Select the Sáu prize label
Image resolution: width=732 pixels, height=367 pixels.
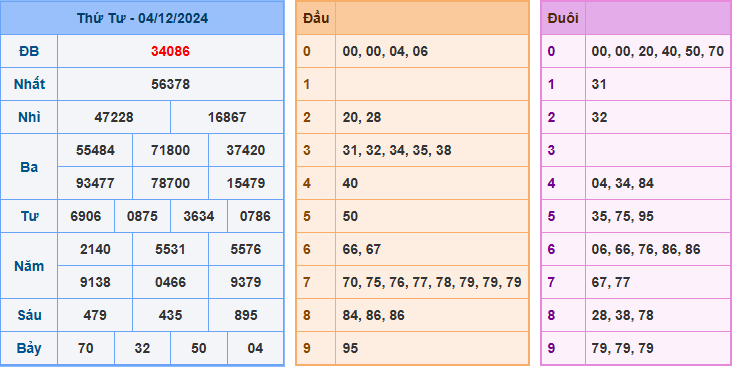pos(29,315)
